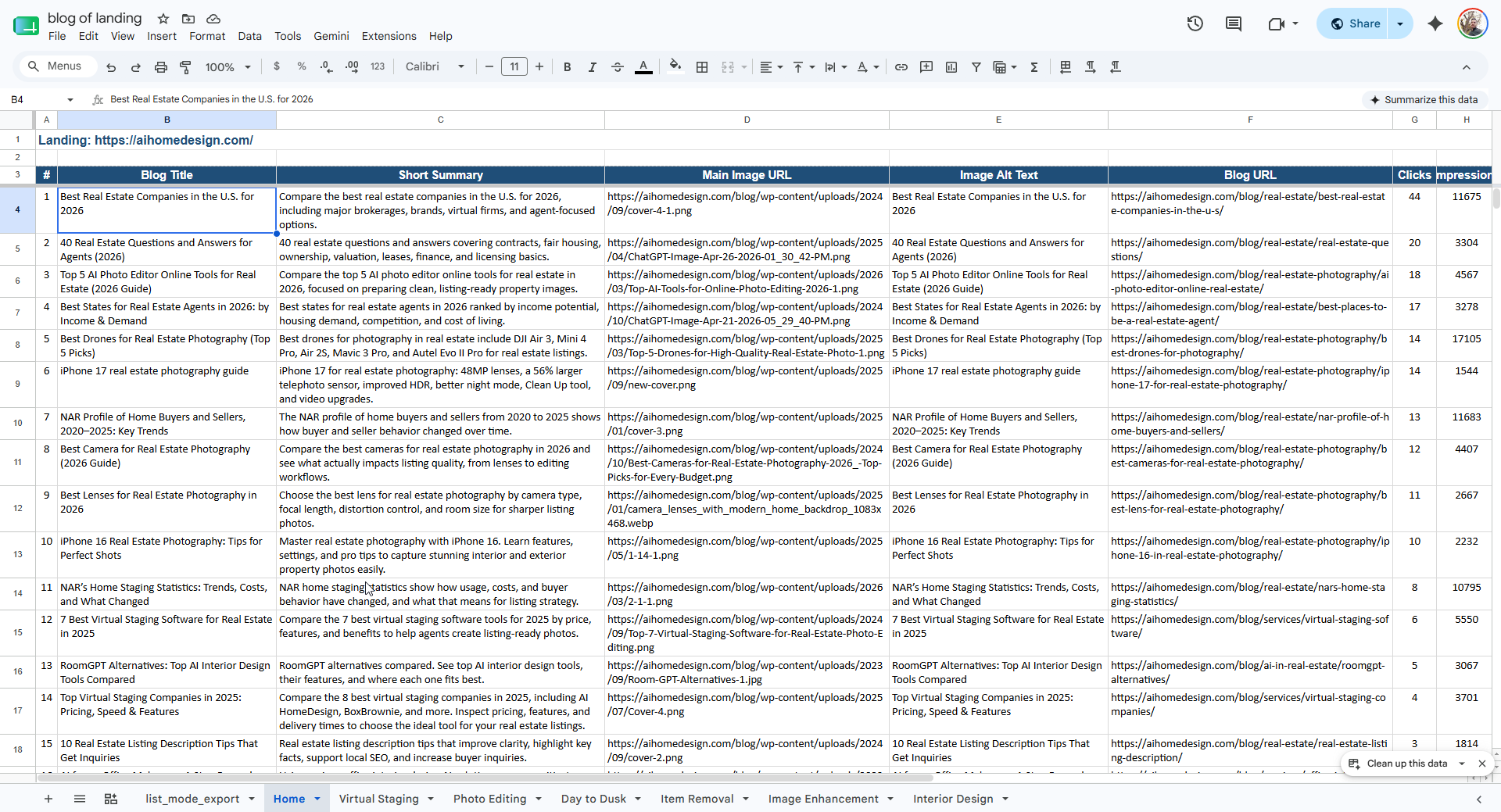Click the redo icon
The image size is (1501, 812).
click(x=136, y=67)
